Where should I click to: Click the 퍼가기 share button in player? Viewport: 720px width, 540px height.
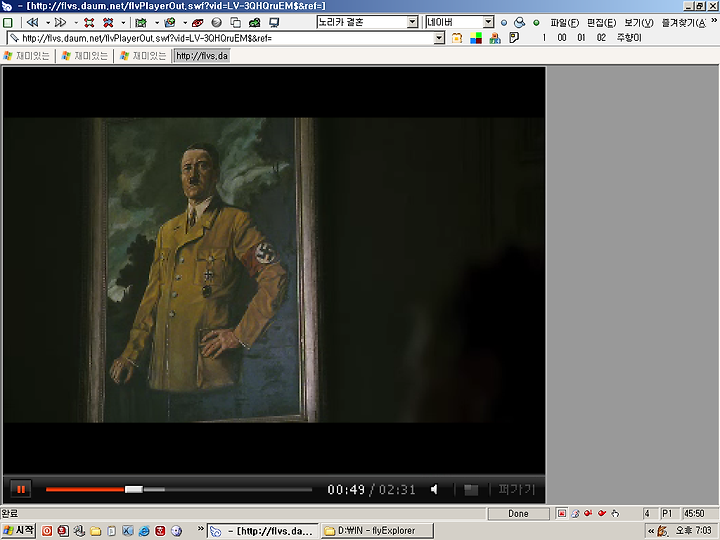coord(517,489)
